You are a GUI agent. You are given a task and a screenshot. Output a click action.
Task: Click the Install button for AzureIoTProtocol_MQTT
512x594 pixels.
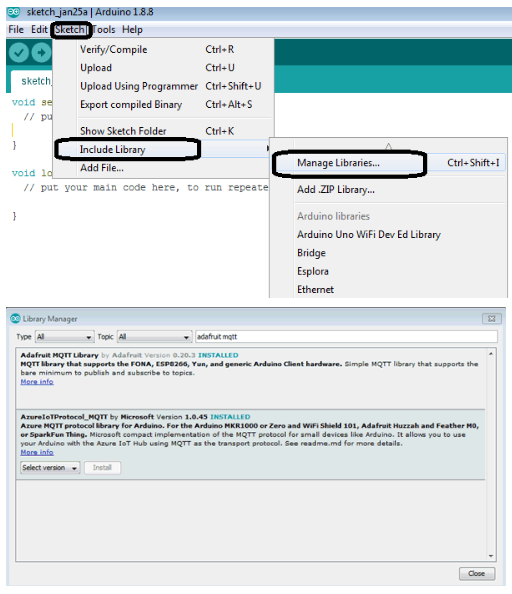click(102, 468)
